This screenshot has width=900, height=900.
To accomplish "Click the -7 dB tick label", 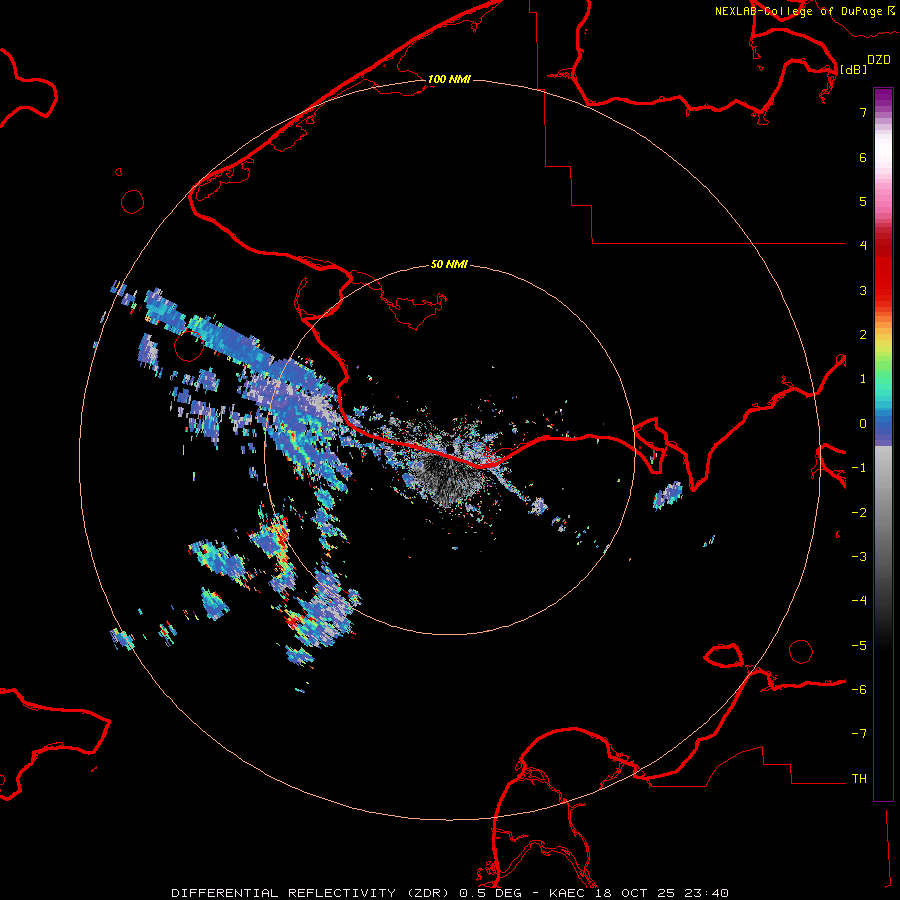I will 859,734.
